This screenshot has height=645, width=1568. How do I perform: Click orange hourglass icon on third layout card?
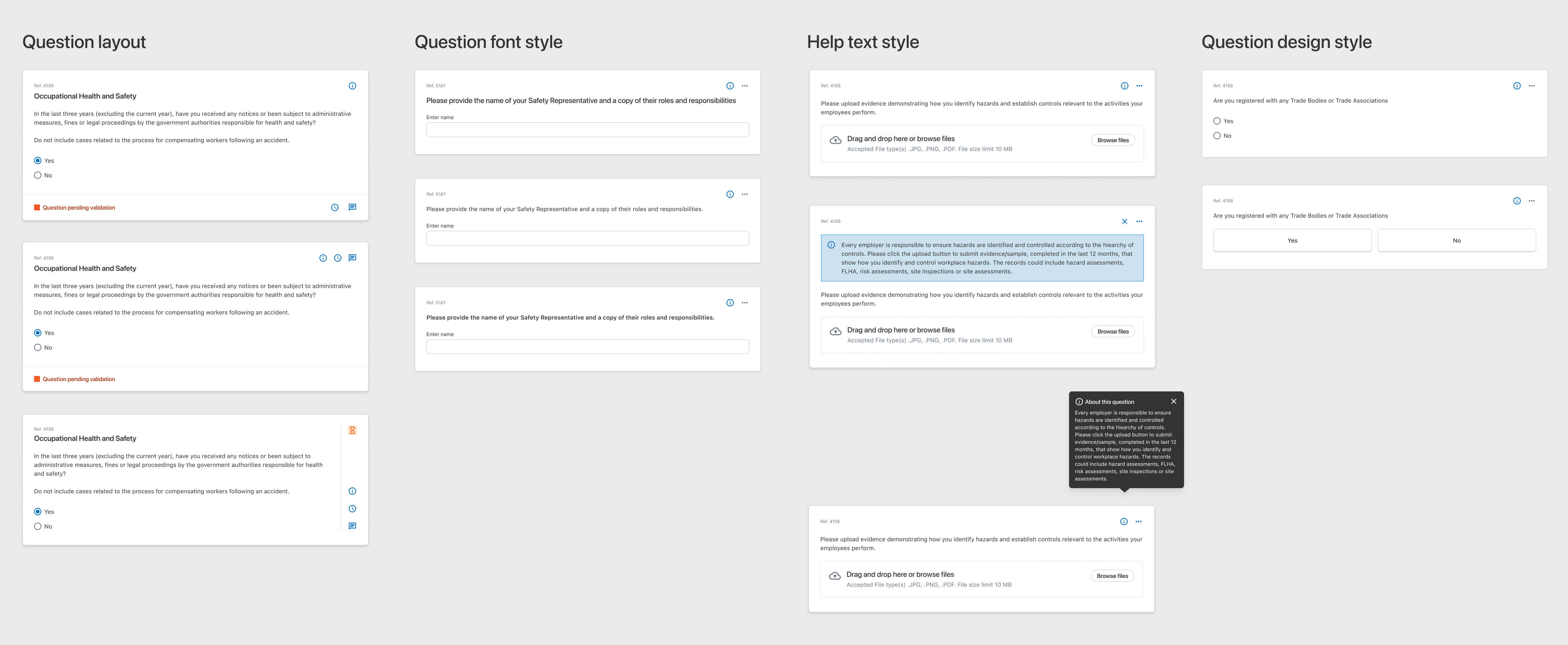[x=352, y=431]
